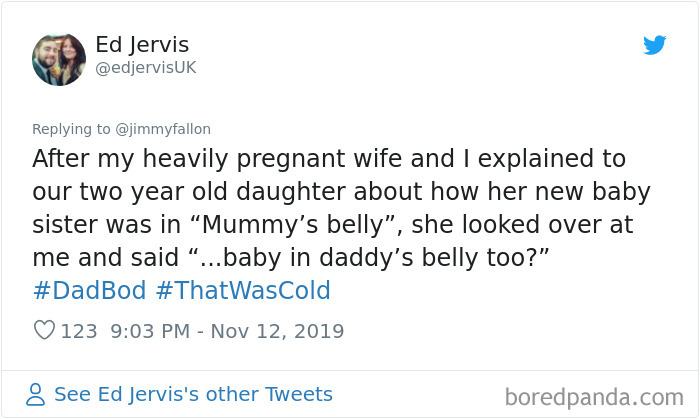
Task: Click the person icon beside other Tweets link
Action: pos(36,395)
